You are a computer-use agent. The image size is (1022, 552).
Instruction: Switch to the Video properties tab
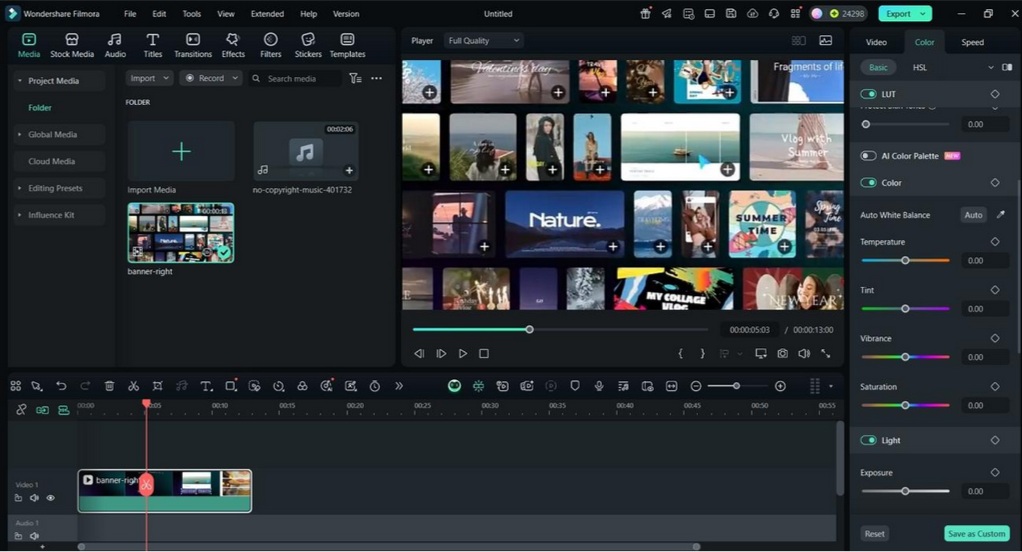876,42
